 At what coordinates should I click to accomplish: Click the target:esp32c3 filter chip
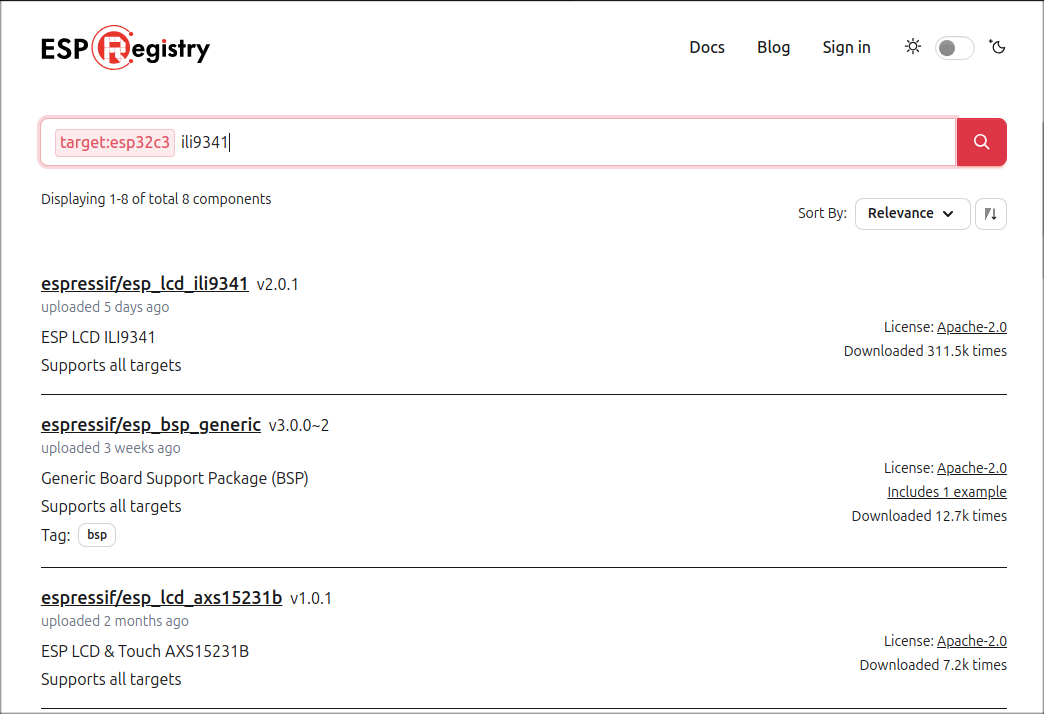pos(114,142)
